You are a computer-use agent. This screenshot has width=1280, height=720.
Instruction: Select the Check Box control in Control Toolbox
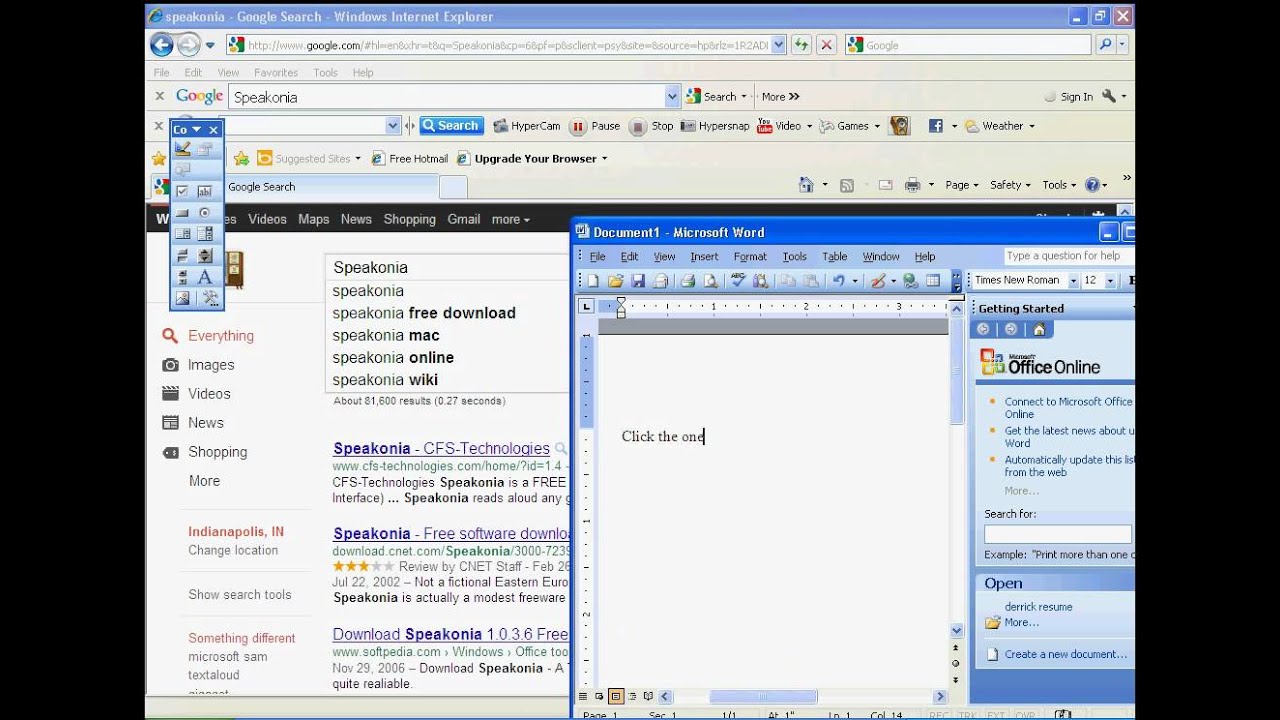182,191
